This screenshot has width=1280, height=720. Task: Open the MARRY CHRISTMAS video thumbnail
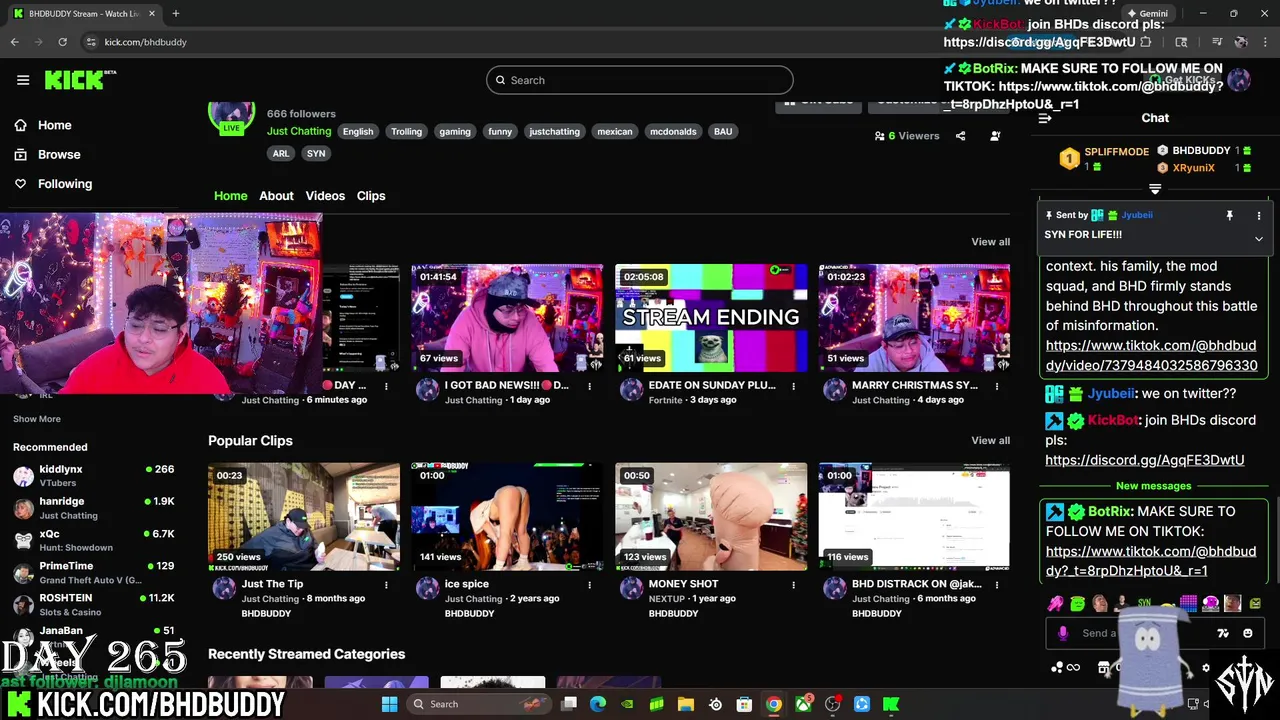coord(914,318)
